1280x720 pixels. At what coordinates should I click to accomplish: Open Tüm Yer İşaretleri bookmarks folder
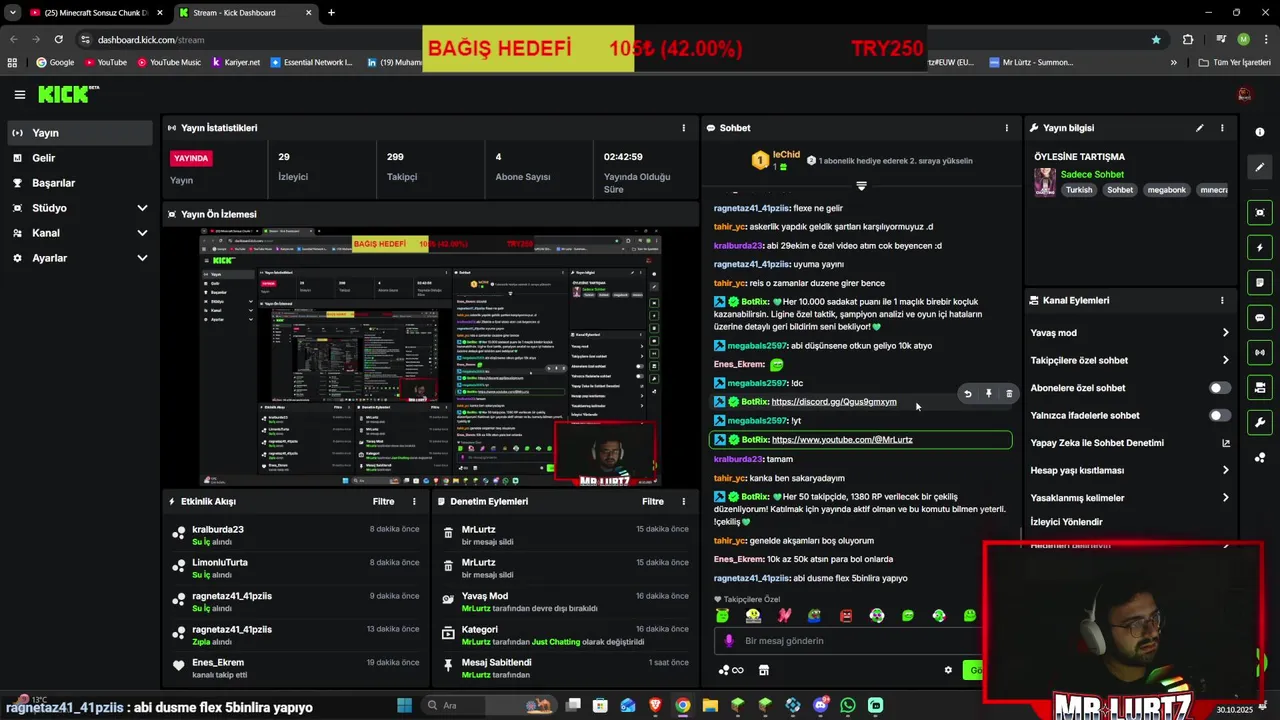tap(1234, 62)
